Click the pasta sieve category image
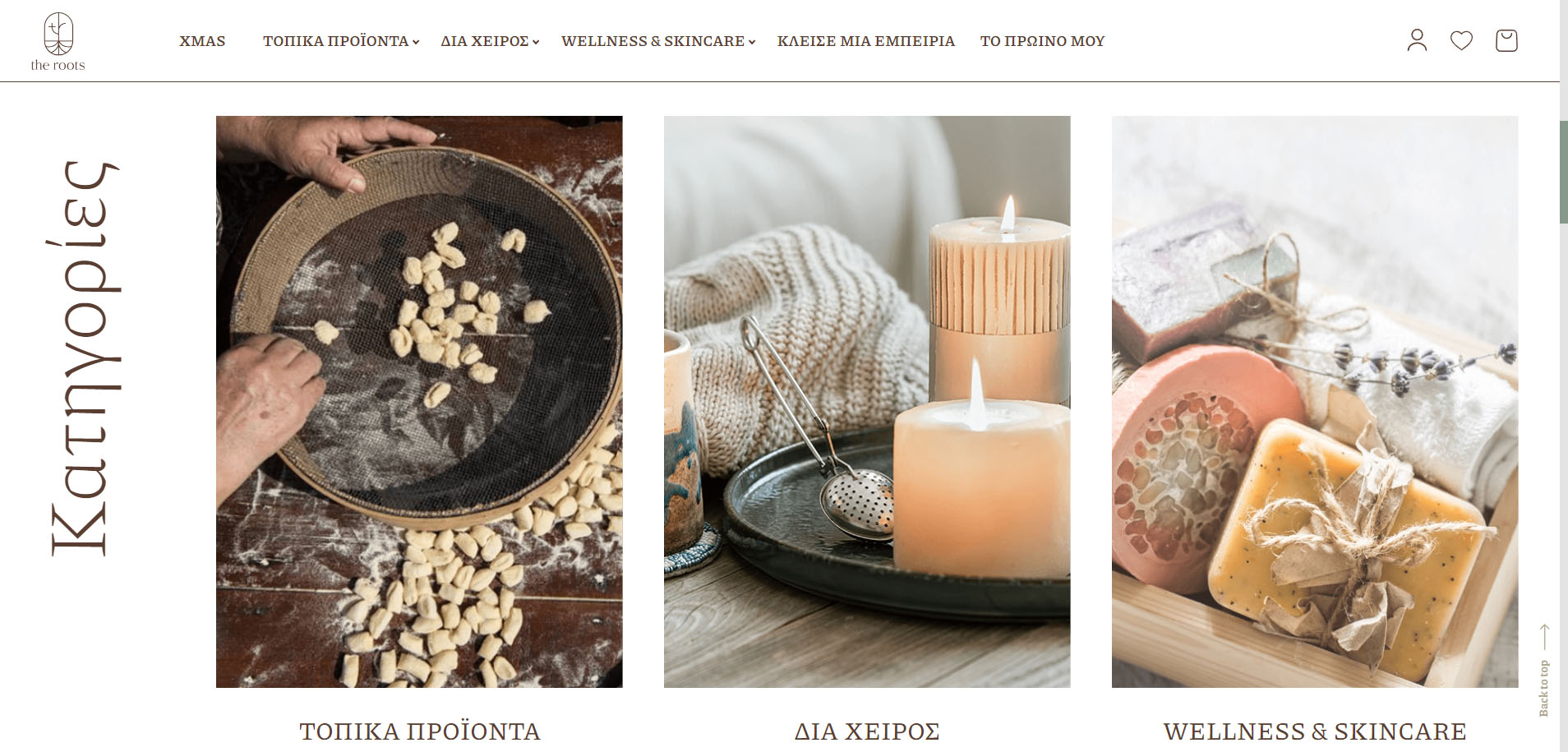Screen dimensions: 1568x752 tap(419, 401)
